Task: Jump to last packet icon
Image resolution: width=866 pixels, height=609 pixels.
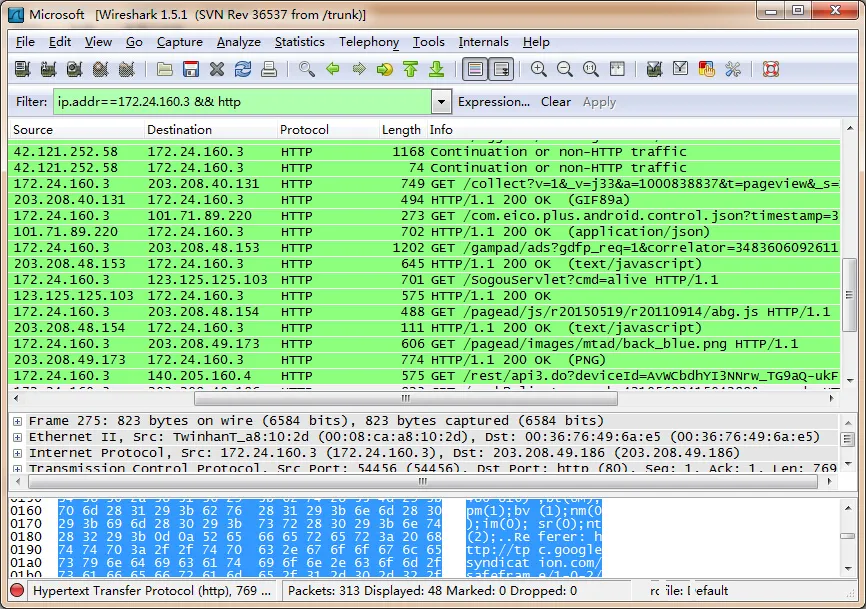Action: tap(437, 69)
